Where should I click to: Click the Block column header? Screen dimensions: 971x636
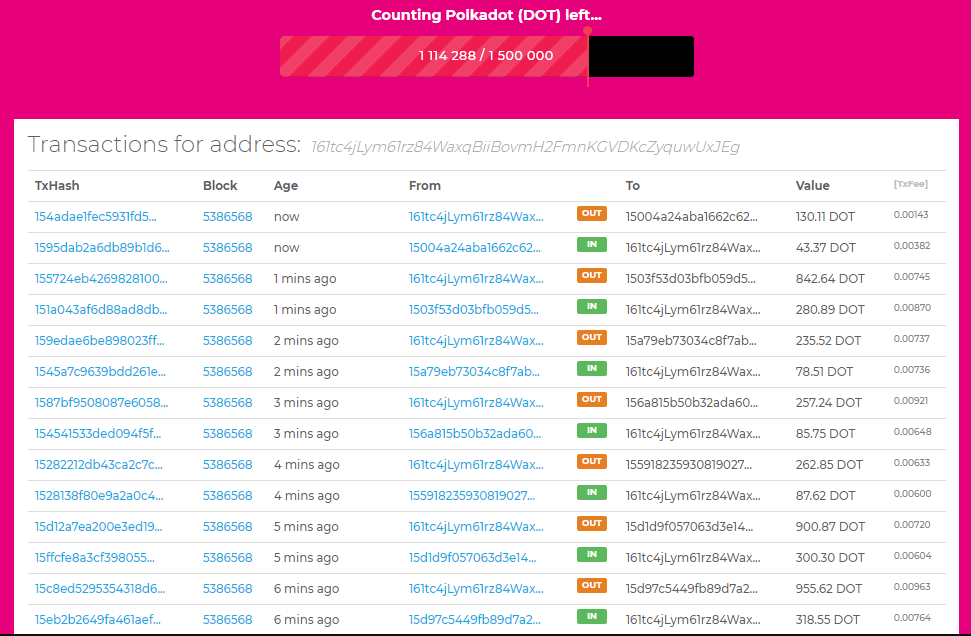[x=220, y=186]
